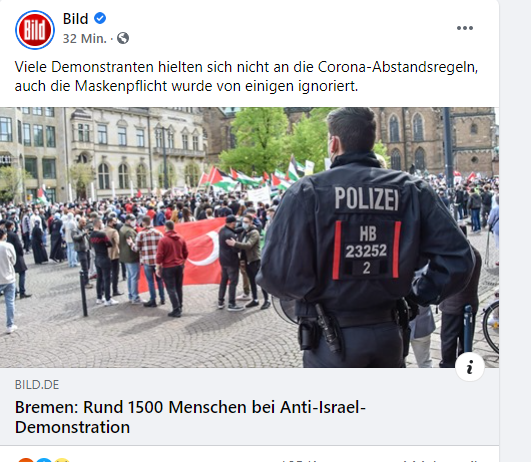Click the info icon on article image

click(470, 367)
